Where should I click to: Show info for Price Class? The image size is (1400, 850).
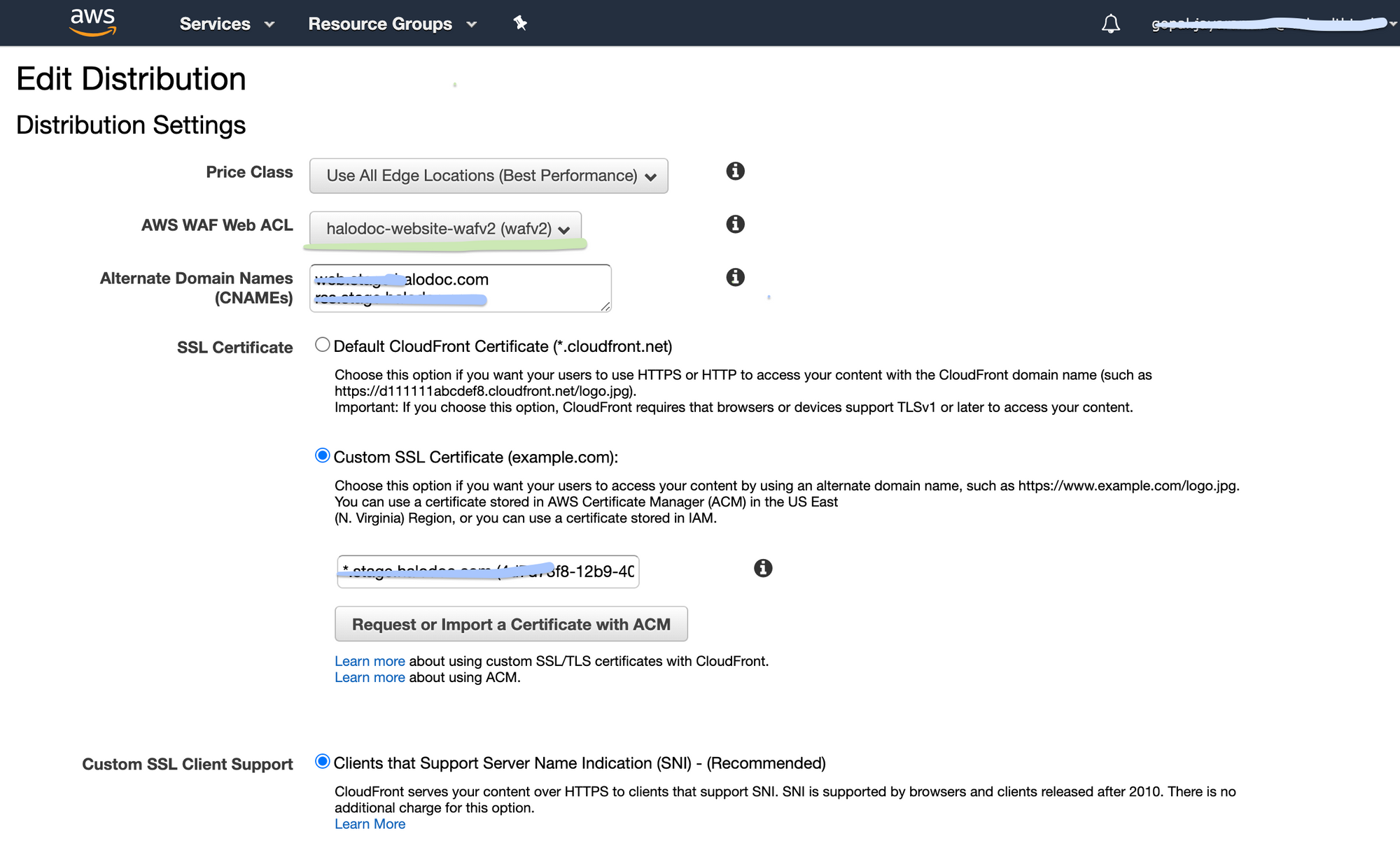(x=735, y=171)
